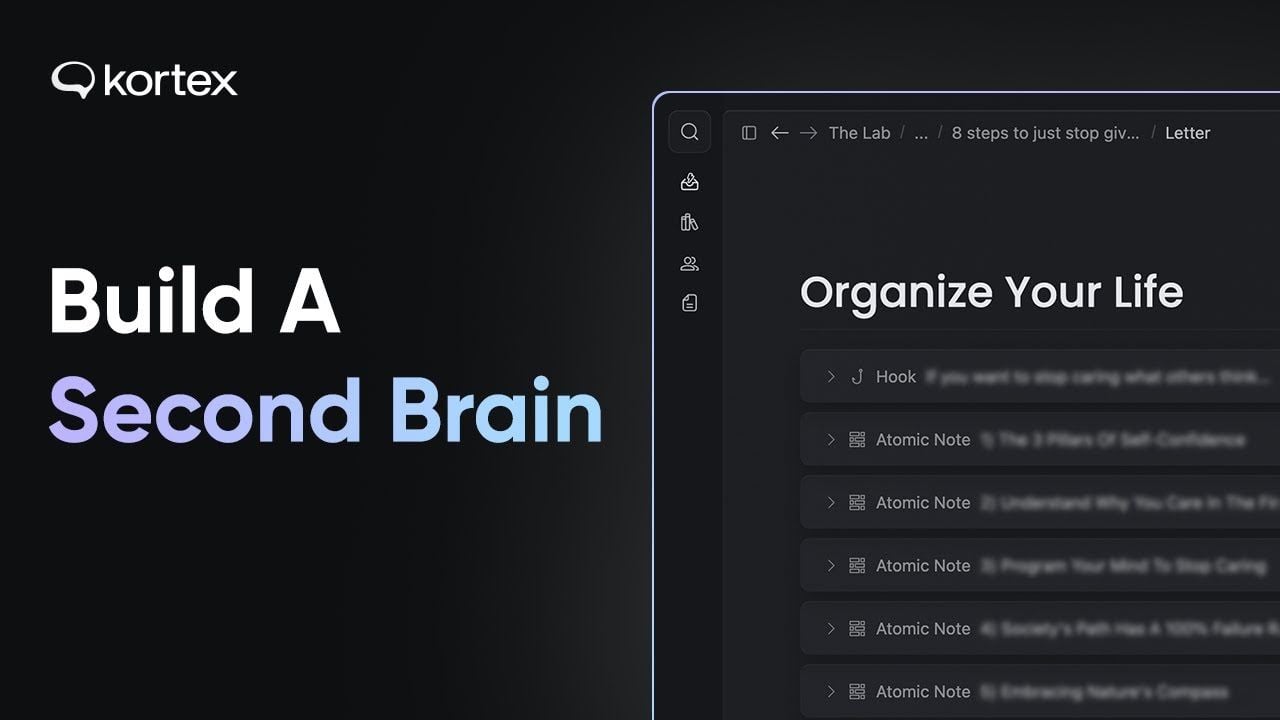Toggle the sidebar panel icon

pyautogui.click(x=749, y=133)
